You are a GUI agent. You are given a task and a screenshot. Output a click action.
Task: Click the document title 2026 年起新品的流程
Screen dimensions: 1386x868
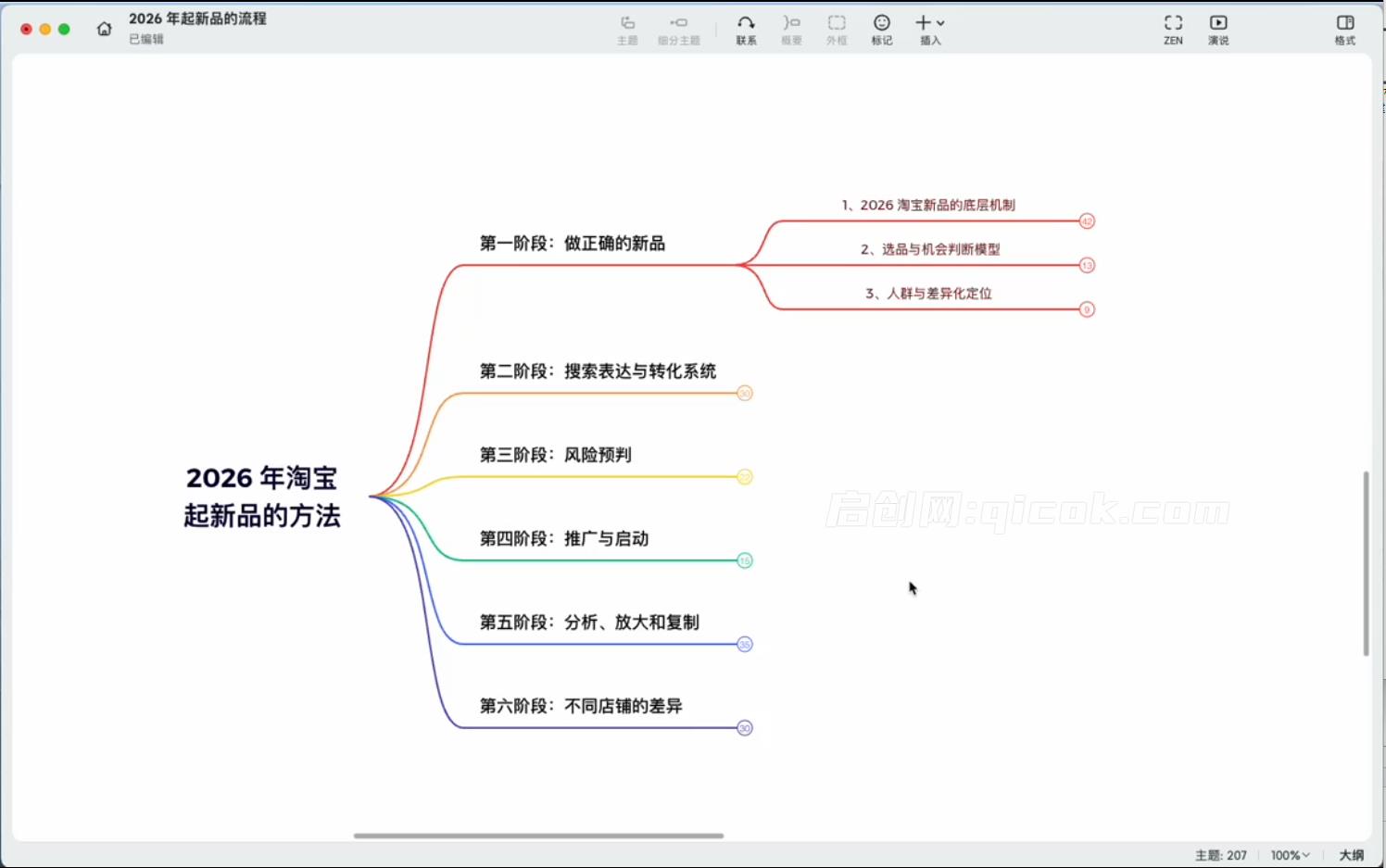[x=197, y=19]
